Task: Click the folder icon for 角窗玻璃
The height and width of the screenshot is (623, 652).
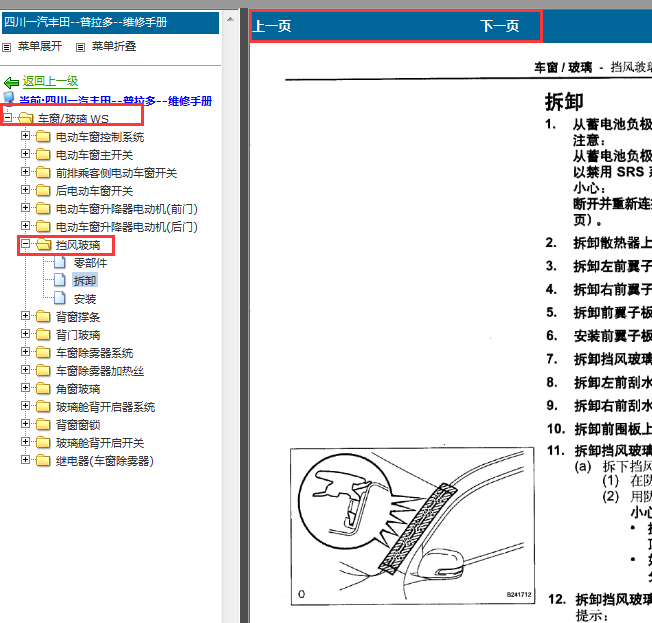Action: 43,388
